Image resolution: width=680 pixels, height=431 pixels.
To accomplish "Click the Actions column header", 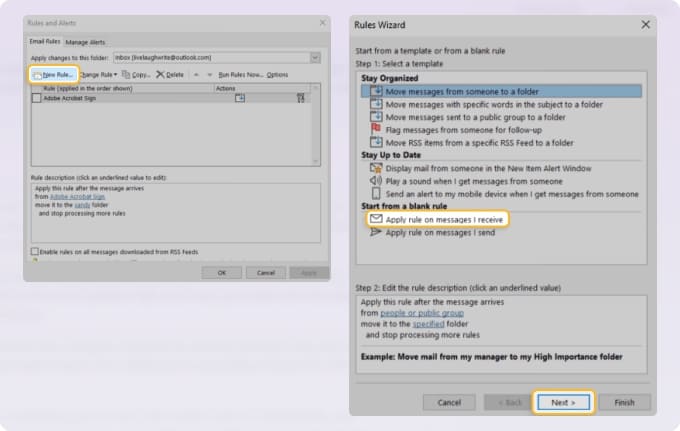I will [262, 88].
